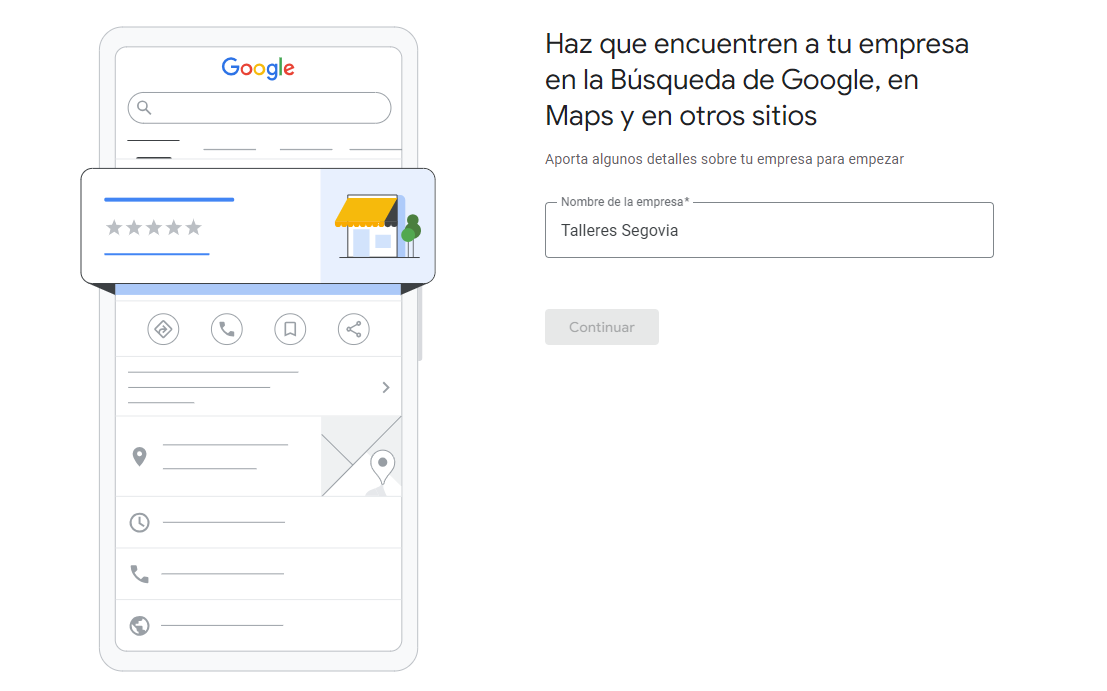This screenshot has height=691, width=1107.
Task: Click the search bar in the phone mockup
Action: click(x=270, y=108)
